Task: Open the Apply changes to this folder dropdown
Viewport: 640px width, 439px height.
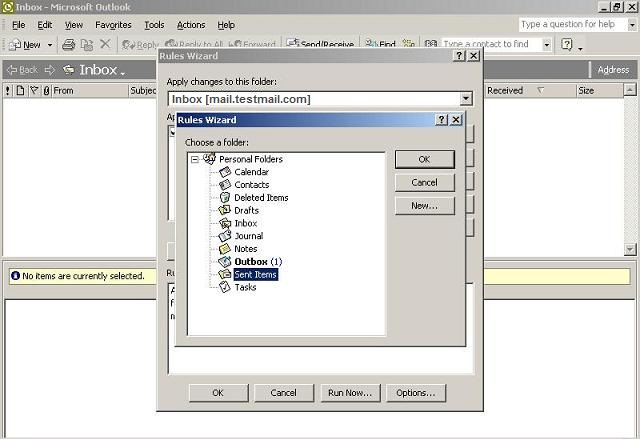Action: click(x=466, y=98)
